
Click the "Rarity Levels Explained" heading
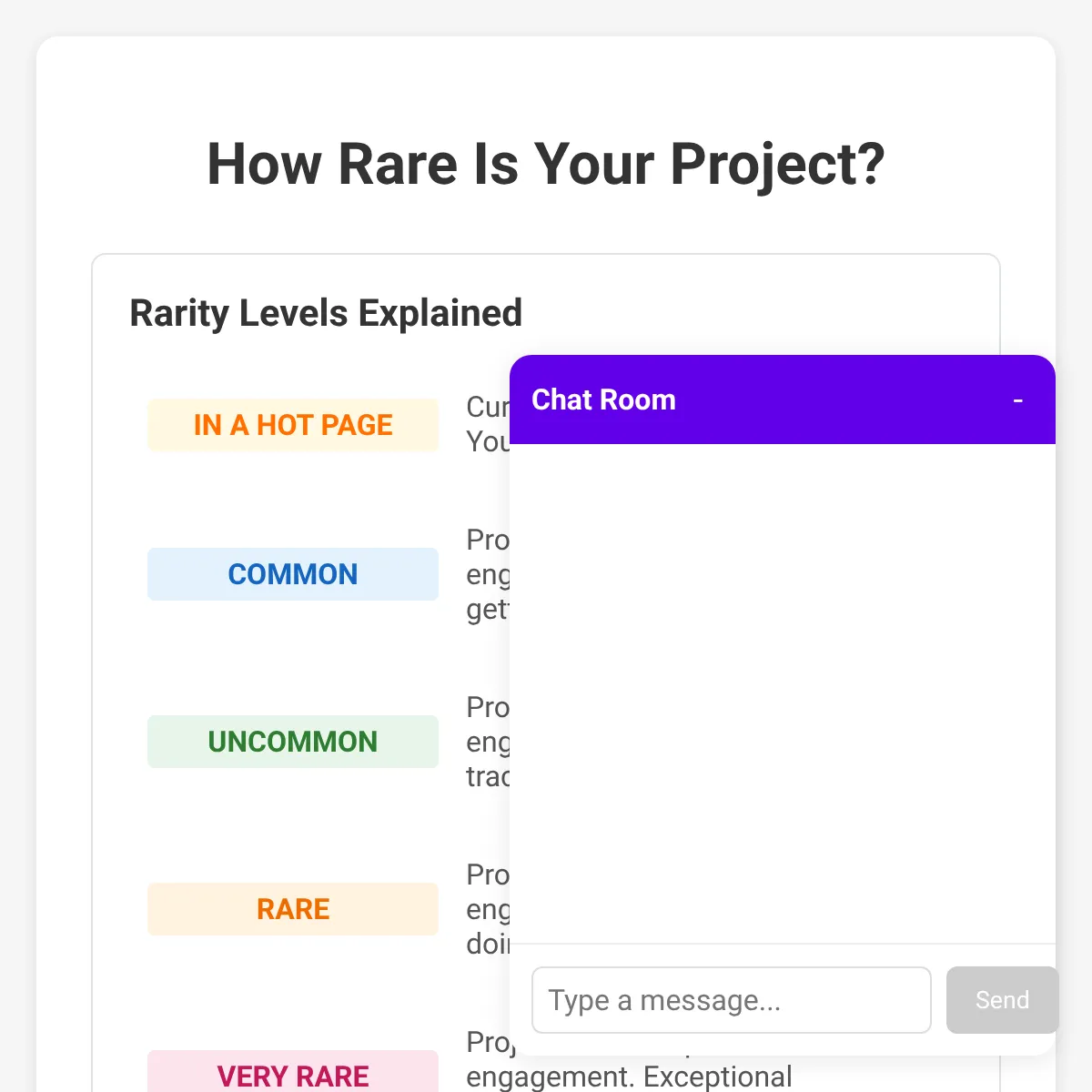tap(326, 313)
